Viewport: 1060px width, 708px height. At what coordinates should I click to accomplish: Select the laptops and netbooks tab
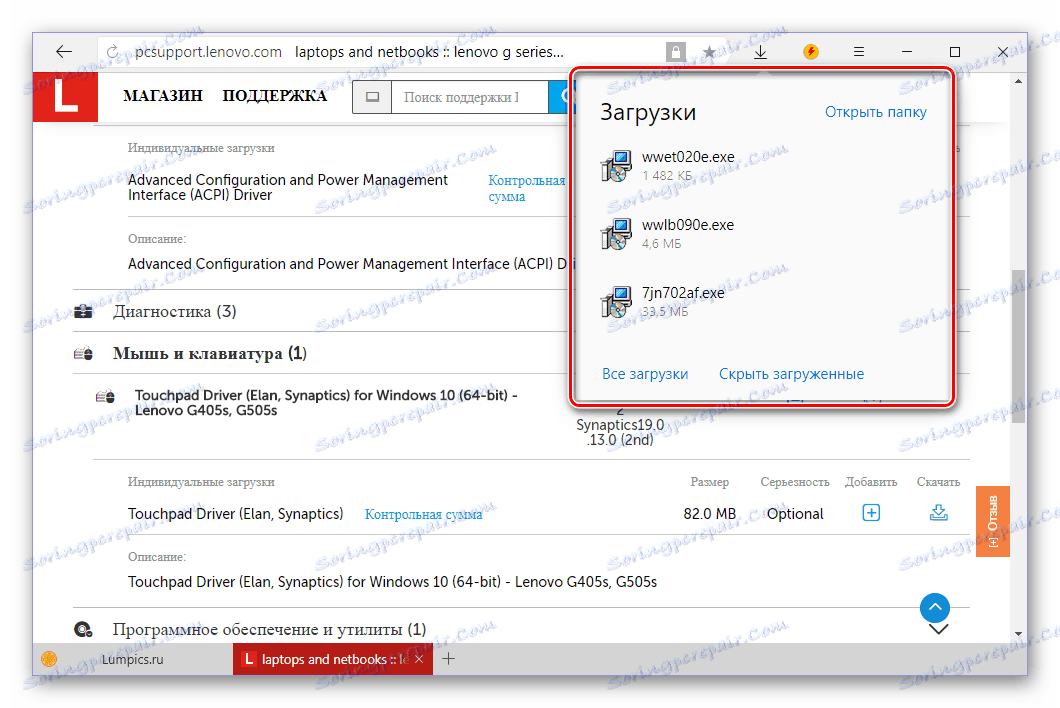[333, 659]
